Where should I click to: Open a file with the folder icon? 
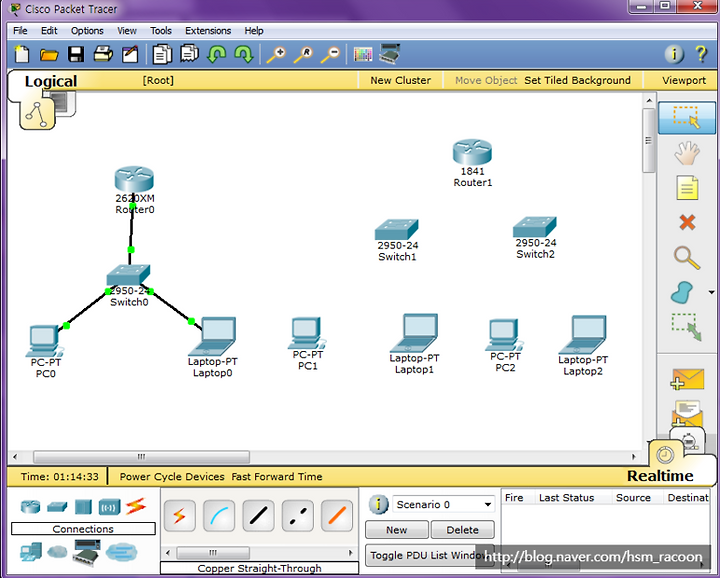coord(49,55)
